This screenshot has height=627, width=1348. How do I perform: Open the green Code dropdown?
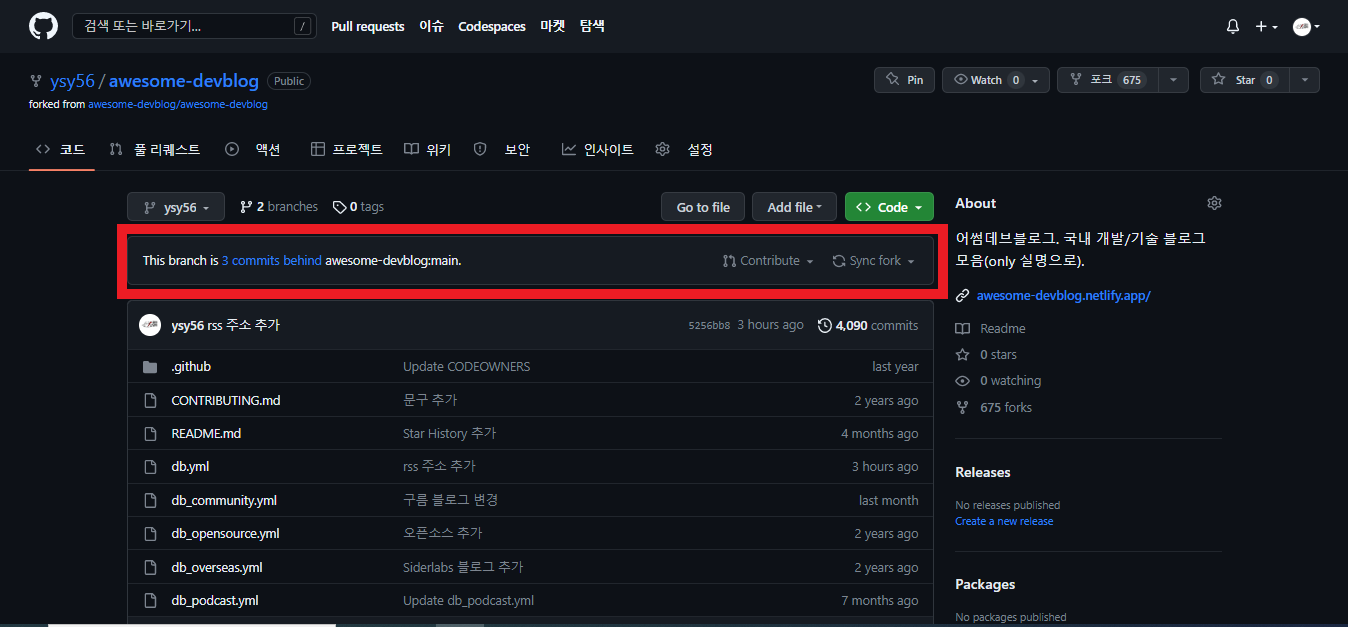click(x=889, y=207)
